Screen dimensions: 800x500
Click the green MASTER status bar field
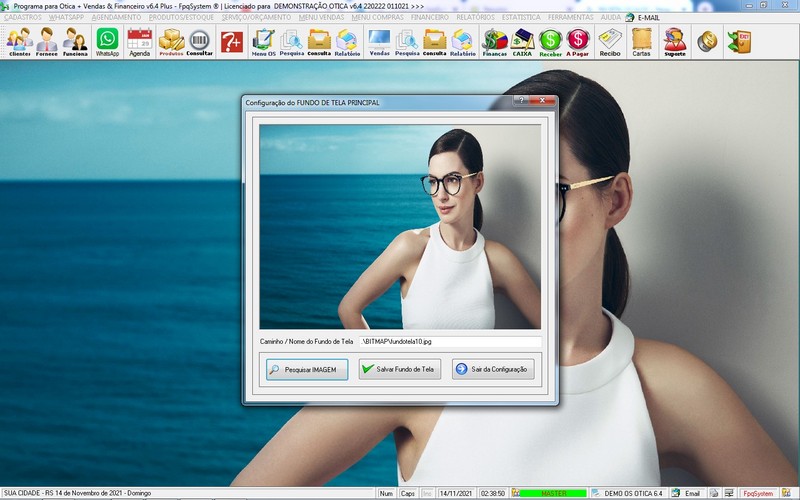pos(553,493)
